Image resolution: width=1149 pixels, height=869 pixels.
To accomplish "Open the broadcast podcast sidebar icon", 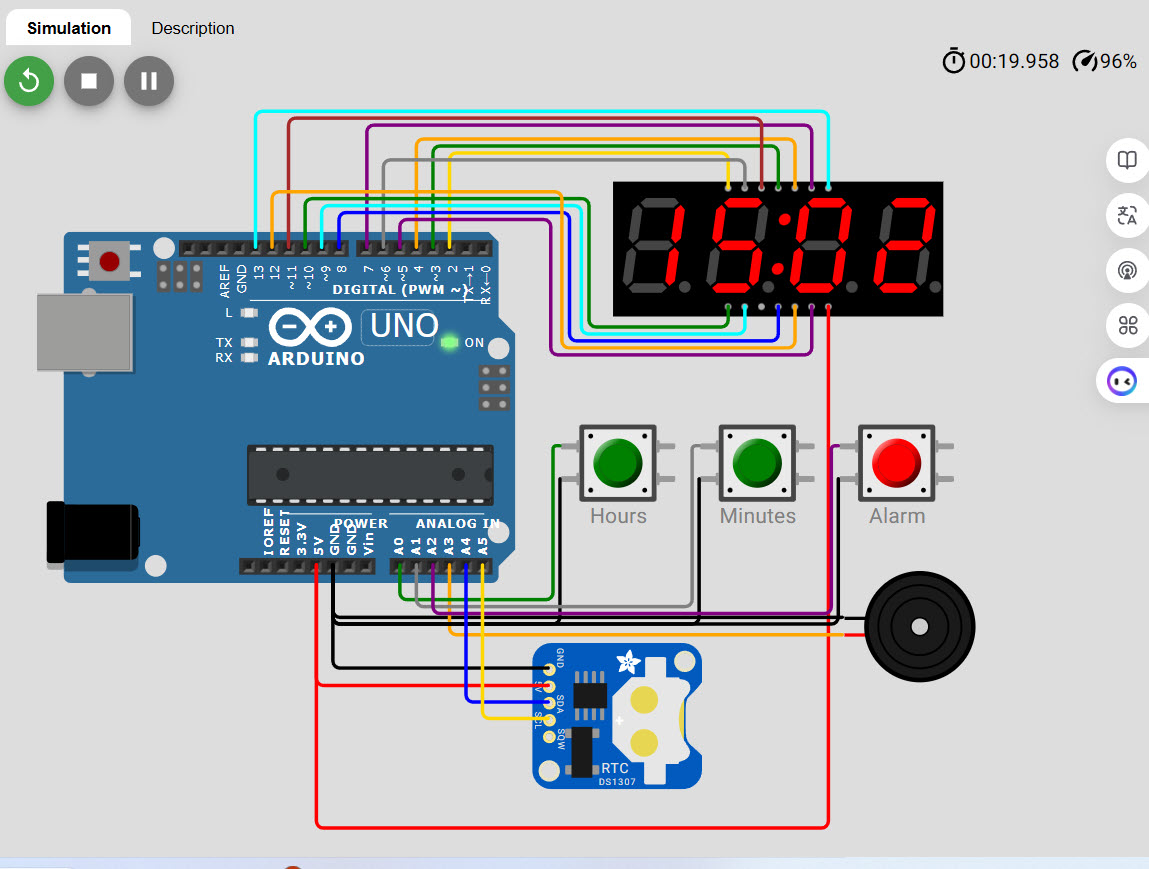I will [1127, 270].
